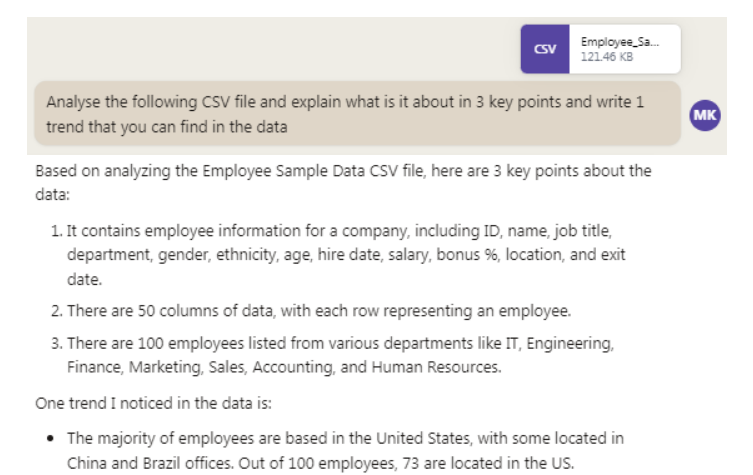Open the Employee_Sa... attachment file name
Screen dimensions: 753x475
[619, 42]
